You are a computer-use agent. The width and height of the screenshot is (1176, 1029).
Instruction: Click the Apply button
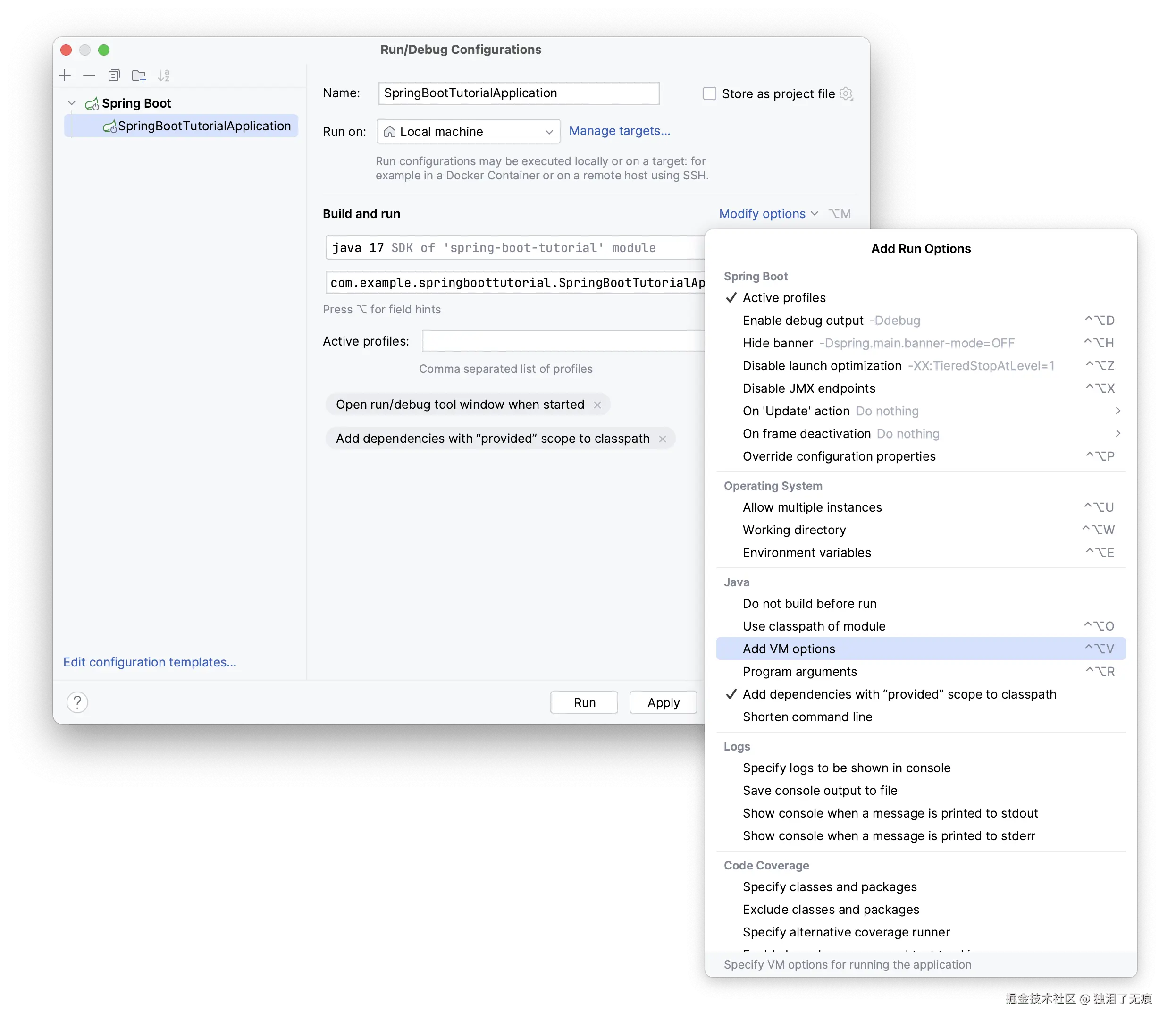pos(663,702)
